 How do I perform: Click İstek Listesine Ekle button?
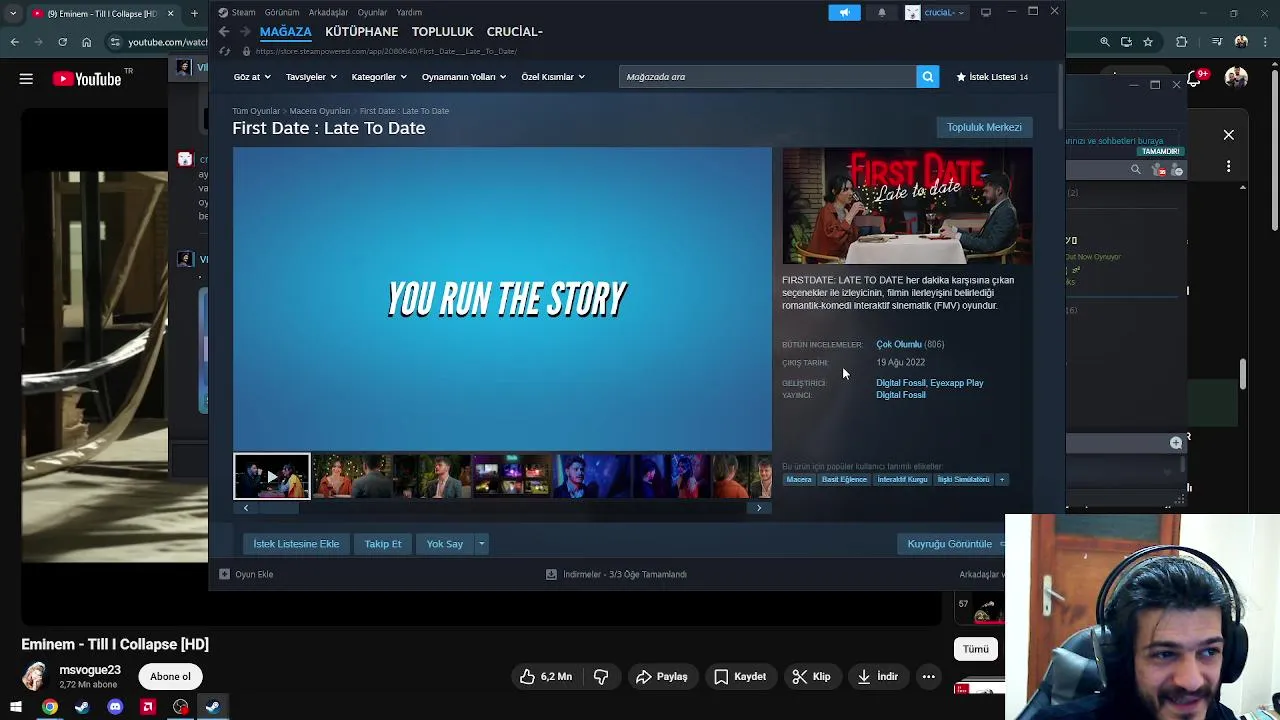pyautogui.click(x=296, y=544)
